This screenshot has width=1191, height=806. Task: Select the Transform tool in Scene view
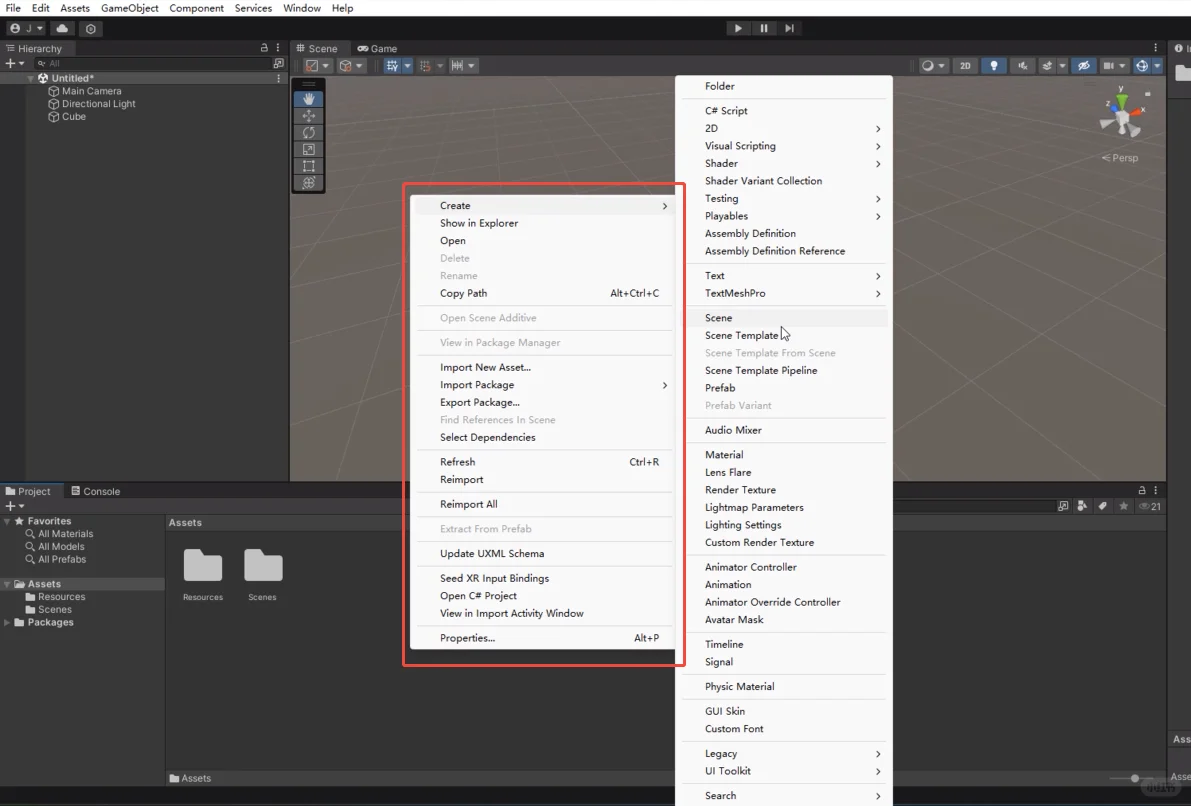(x=308, y=182)
